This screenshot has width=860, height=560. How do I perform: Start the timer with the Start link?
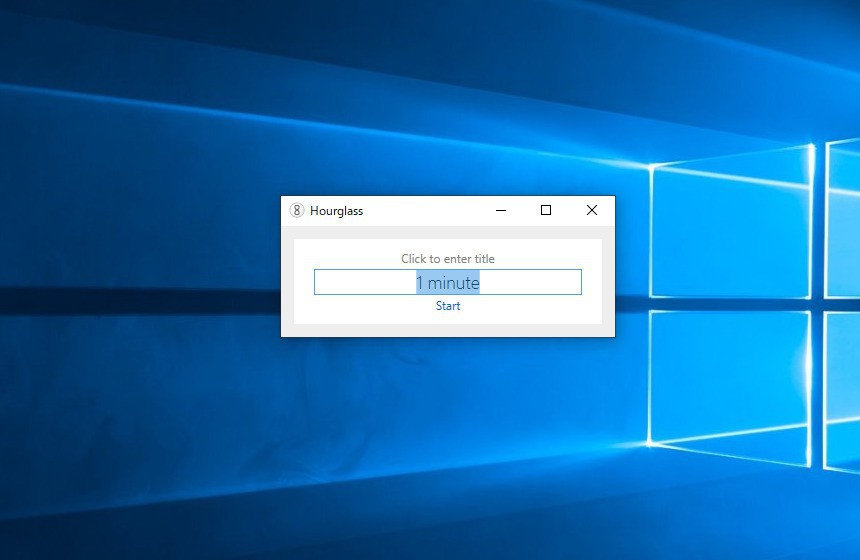coord(448,306)
